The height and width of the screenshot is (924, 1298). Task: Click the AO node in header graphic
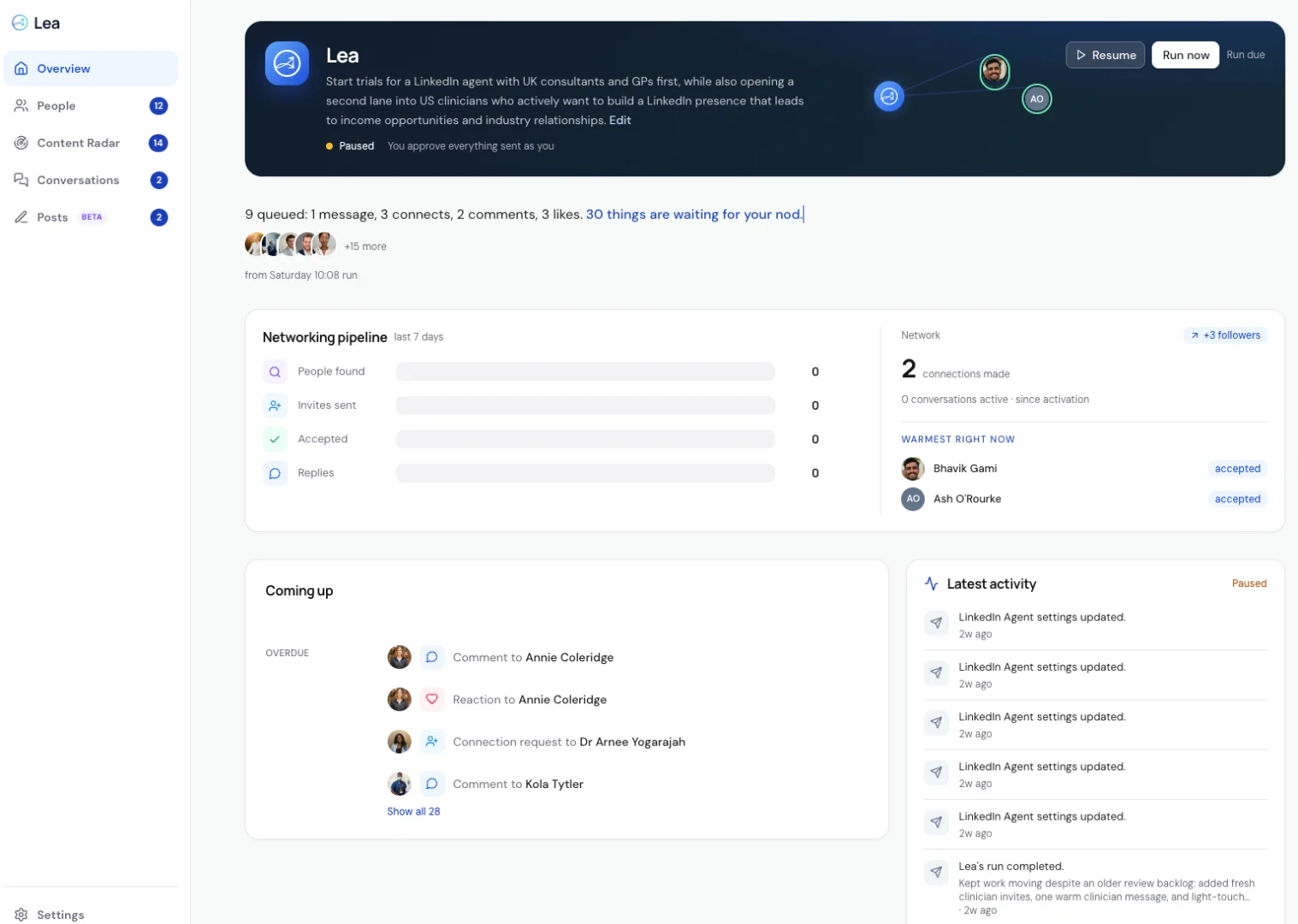1037,99
